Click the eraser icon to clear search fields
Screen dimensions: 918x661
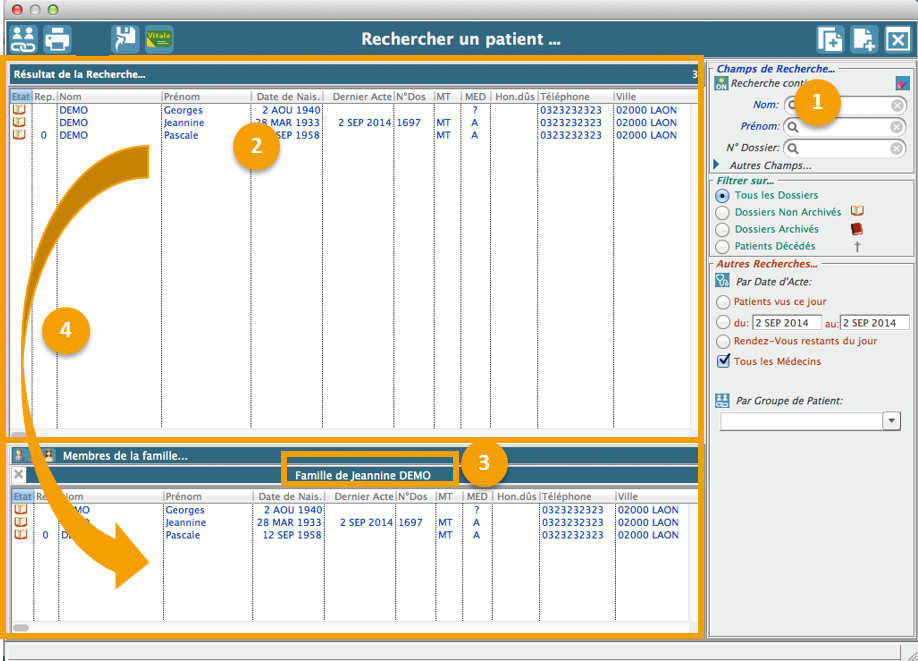[902, 84]
